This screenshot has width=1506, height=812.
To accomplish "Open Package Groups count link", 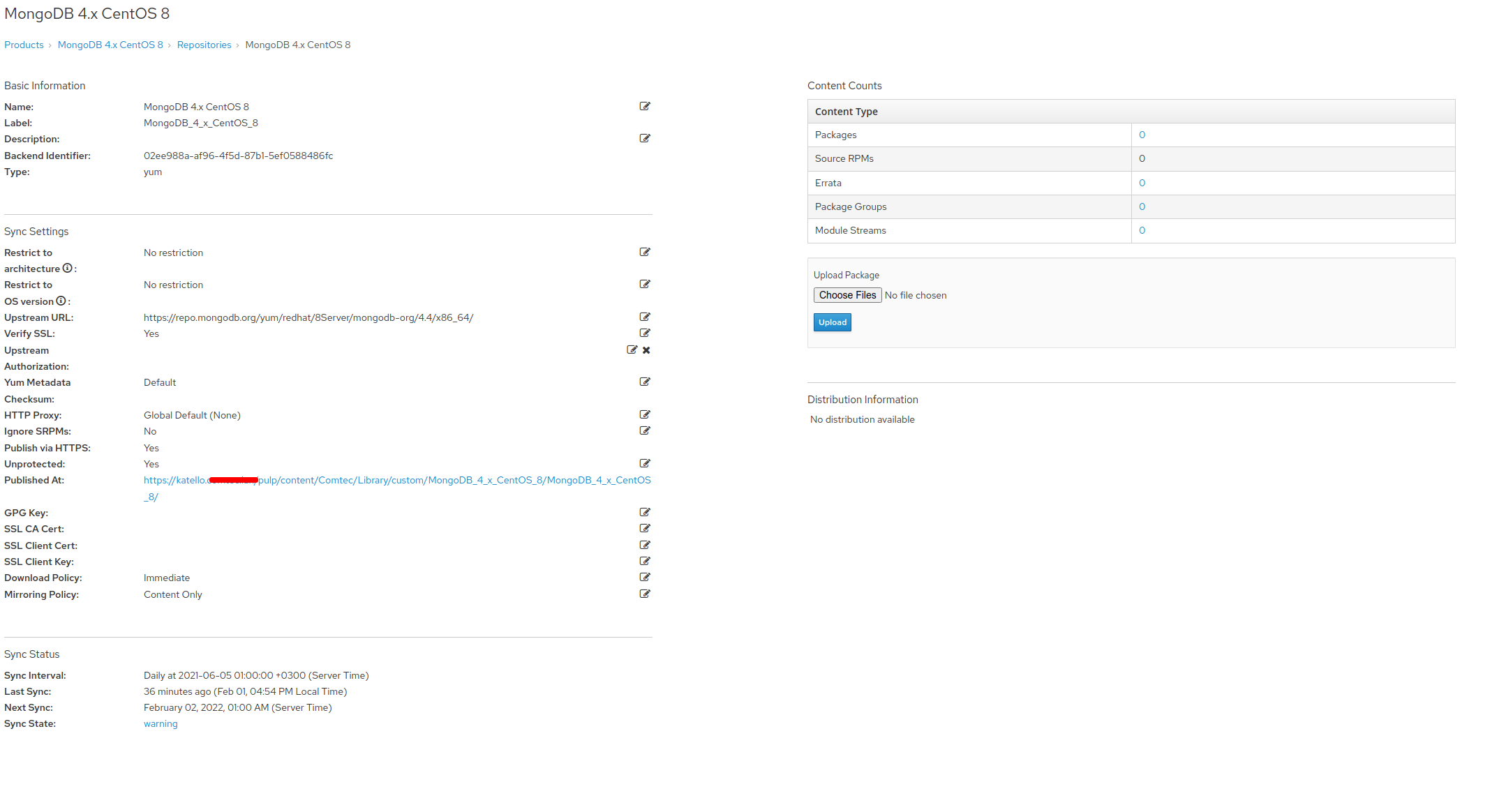I will click(x=1142, y=206).
